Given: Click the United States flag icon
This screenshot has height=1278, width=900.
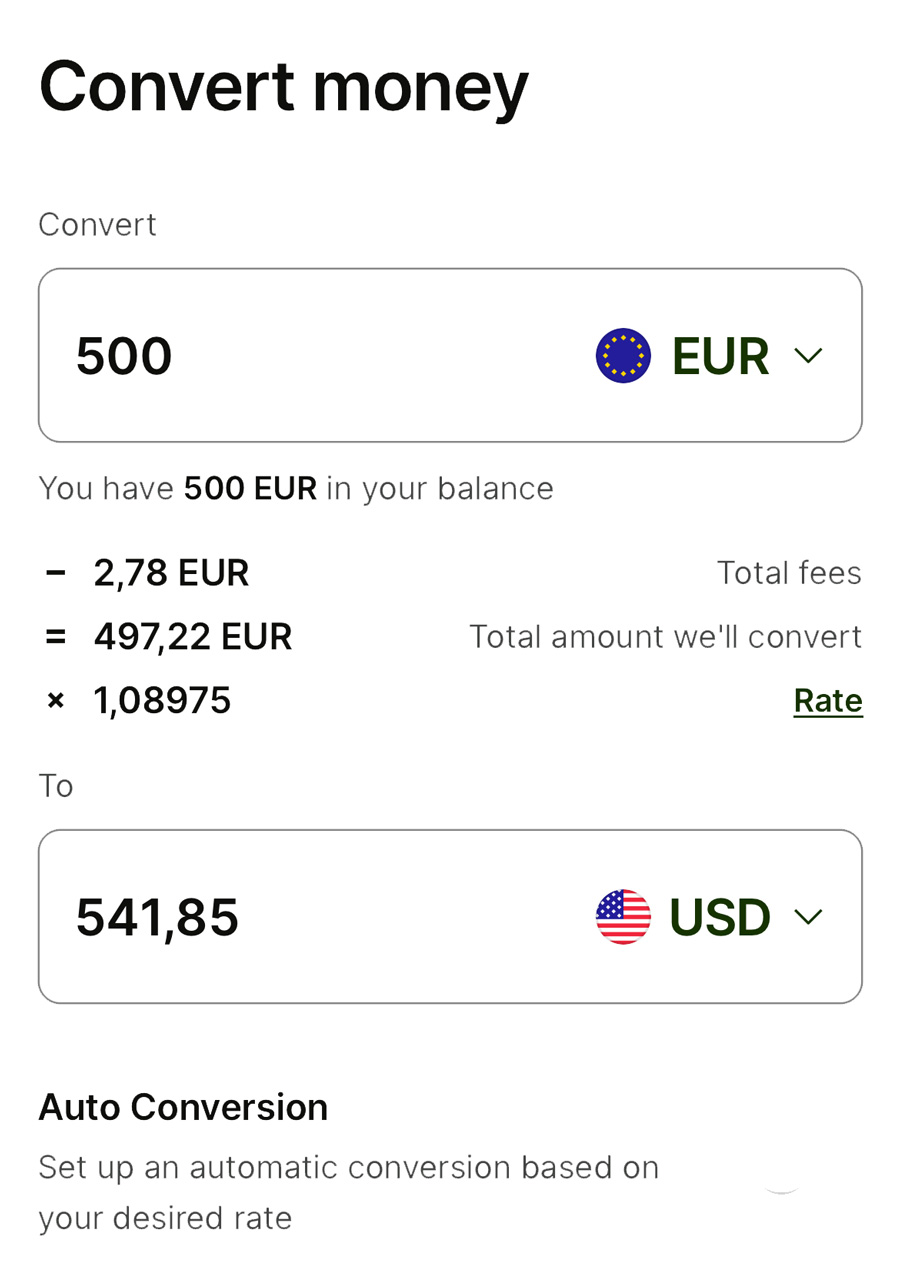Looking at the screenshot, I should tap(623, 916).
